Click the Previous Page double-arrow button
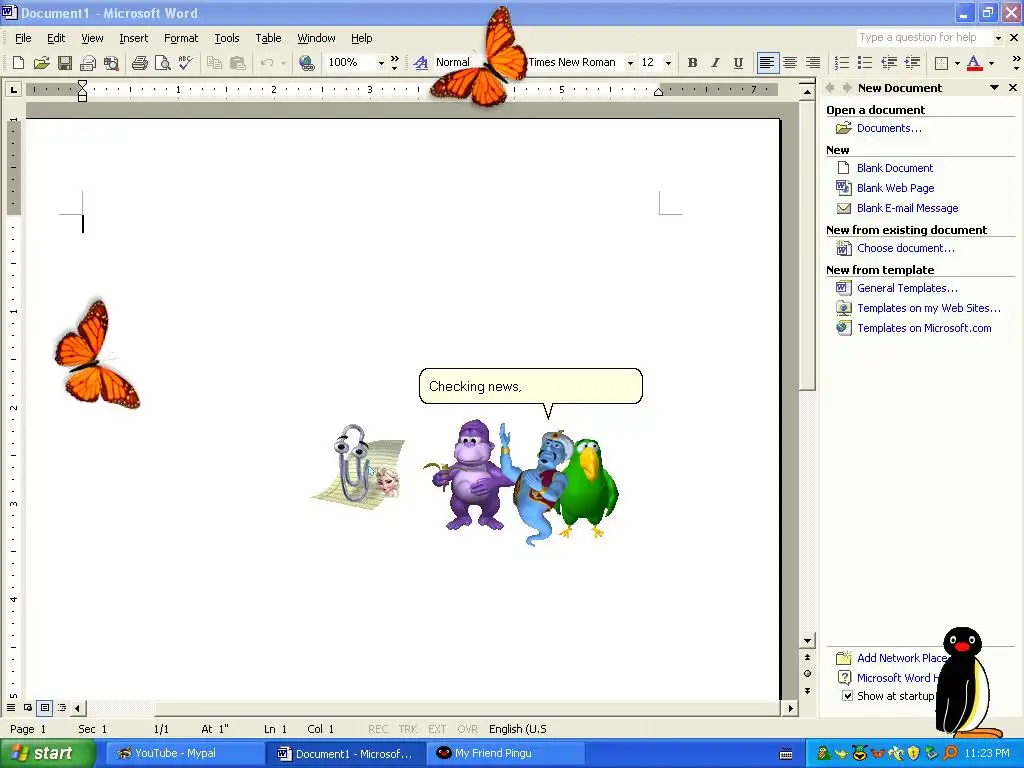The image size is (1024, 768). [x=808, y=657]
